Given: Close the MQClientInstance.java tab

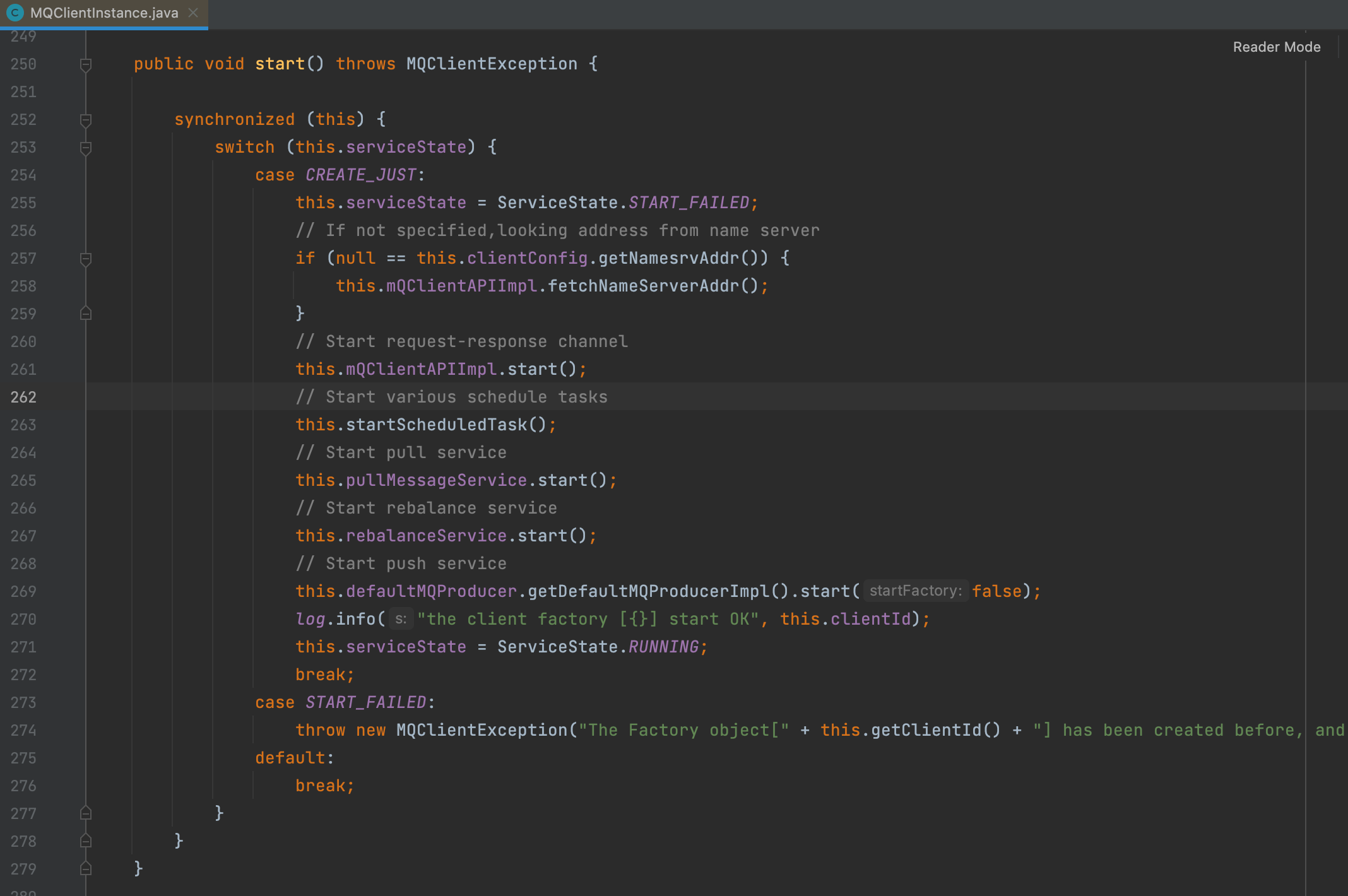Looking at the screenshot, I should (x=193, y=13).
